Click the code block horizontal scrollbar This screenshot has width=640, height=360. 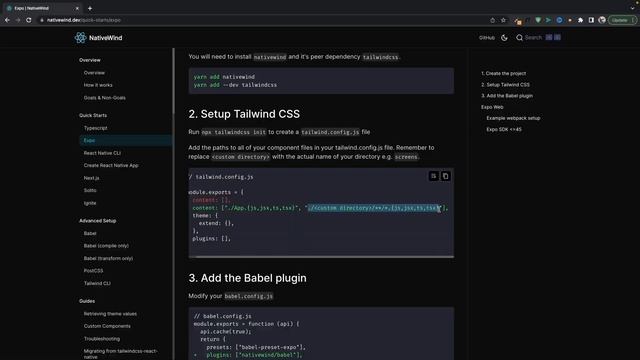(324, 257)
